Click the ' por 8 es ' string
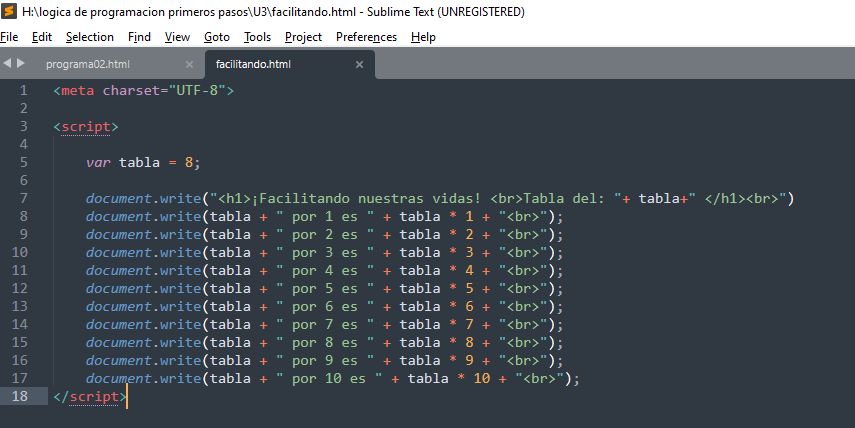The height and width of the screenshot is (428, 855). click(x=325, y=342)
